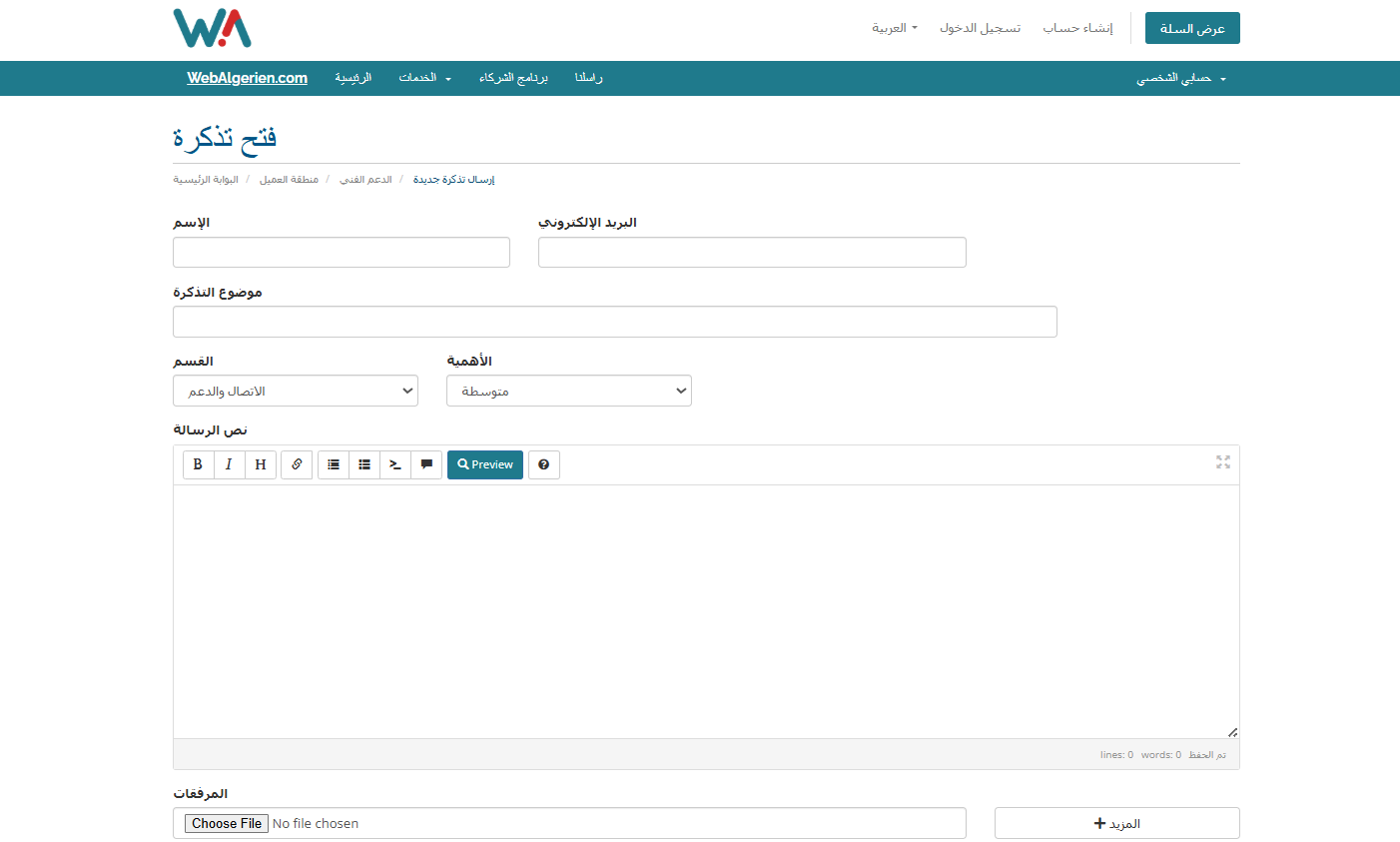Open the القسم department dropdown

(296, 391)
